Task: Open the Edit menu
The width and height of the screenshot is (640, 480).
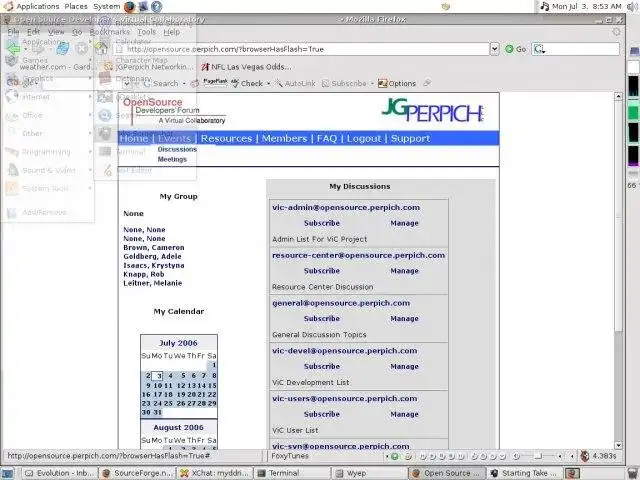Action: (x=33, y=32)
